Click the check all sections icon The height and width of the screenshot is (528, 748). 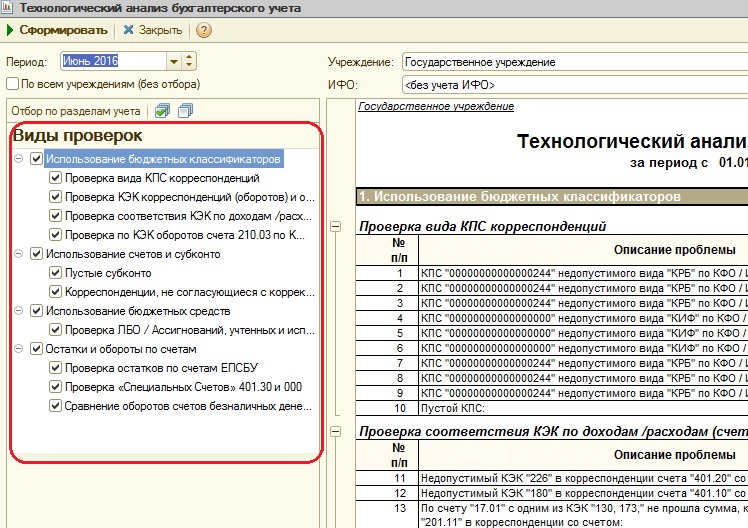point(162,111)
